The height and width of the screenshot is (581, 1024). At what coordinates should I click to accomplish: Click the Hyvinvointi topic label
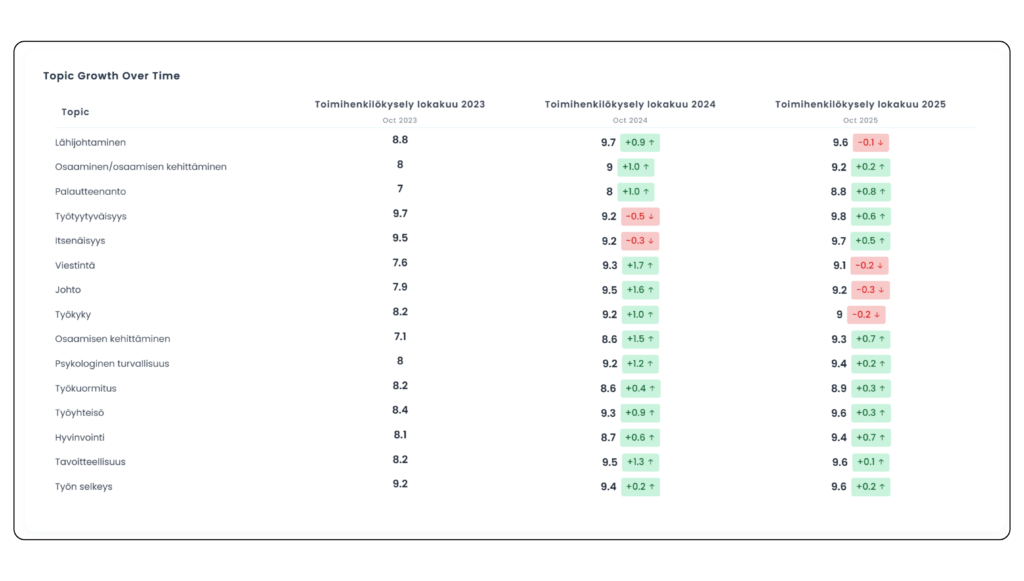[x=80, y=438]
